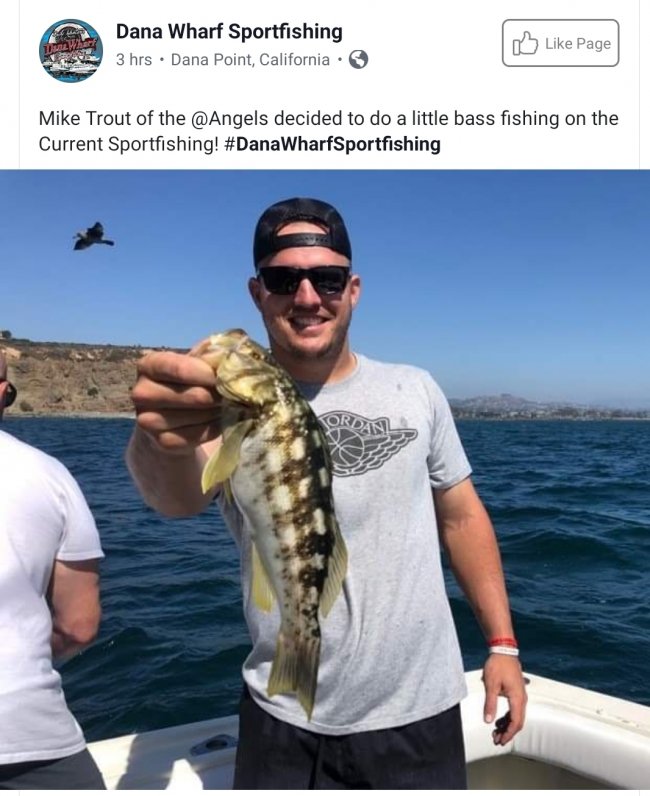Click the man's black sunglasses
This screenshot has width=650, height=796.
click(x=304, y=280)
